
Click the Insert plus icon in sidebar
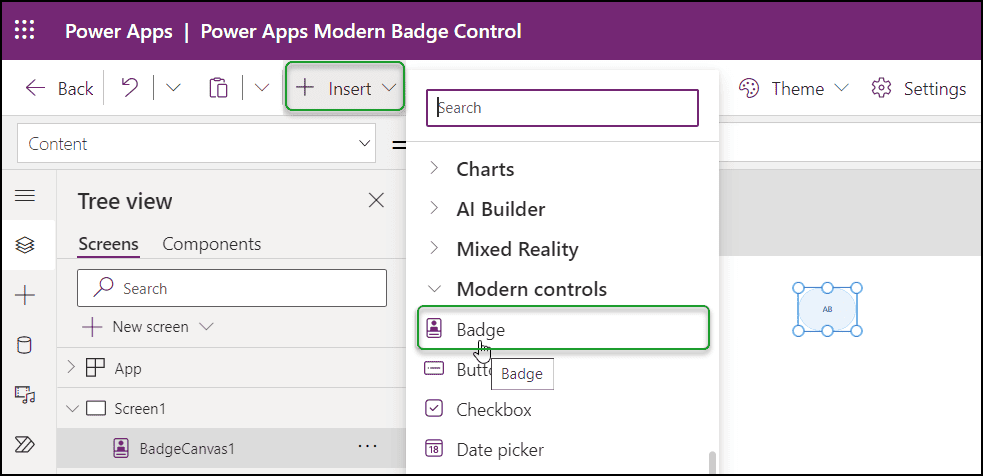click(x=24, y=295)
